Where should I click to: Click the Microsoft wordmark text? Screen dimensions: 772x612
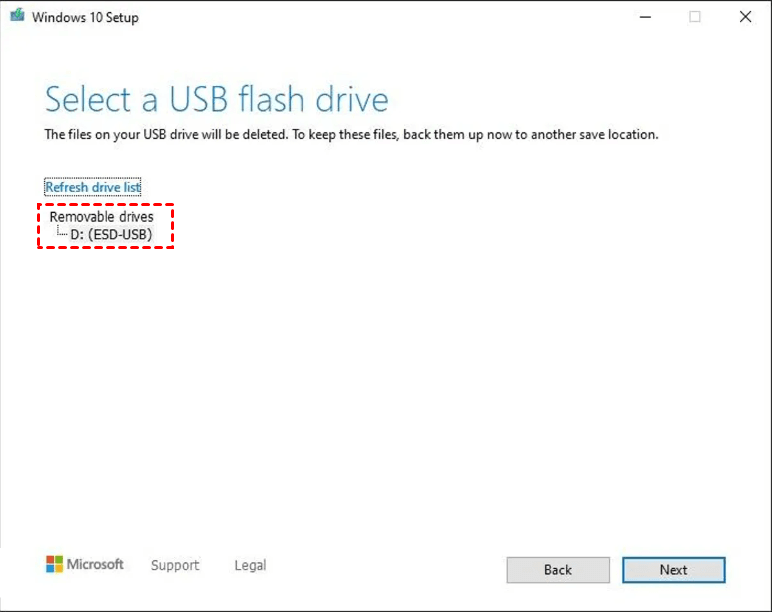click(95, 565)
